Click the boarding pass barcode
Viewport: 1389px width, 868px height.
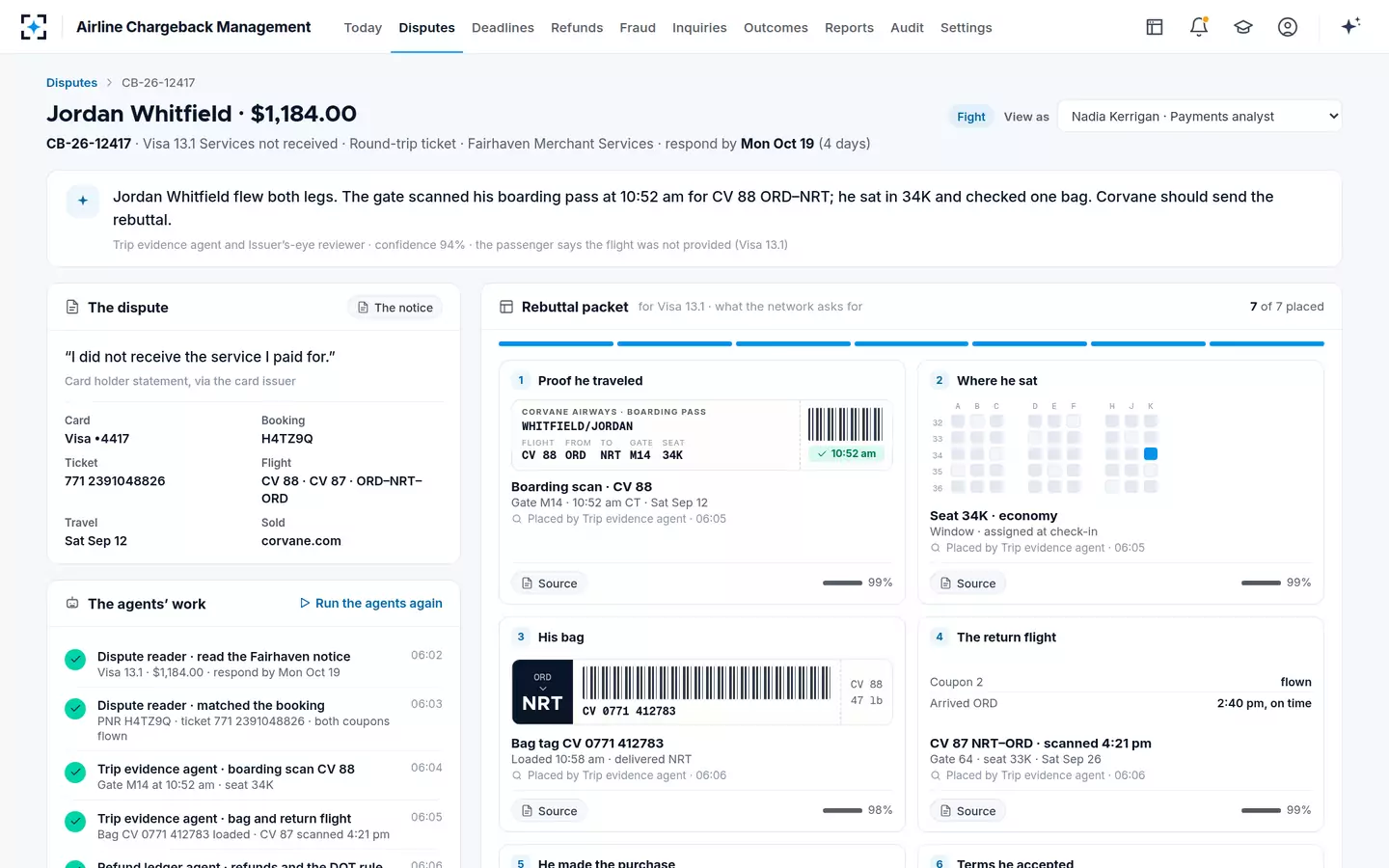[845, 424]
